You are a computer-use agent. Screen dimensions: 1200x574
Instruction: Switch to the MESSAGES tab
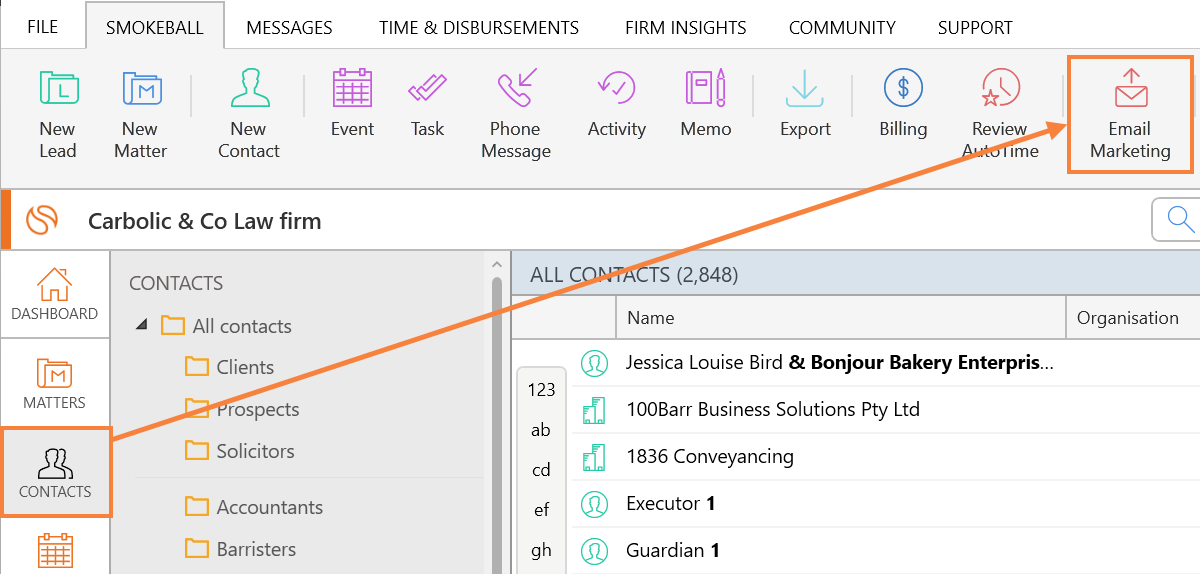(289, 28)
